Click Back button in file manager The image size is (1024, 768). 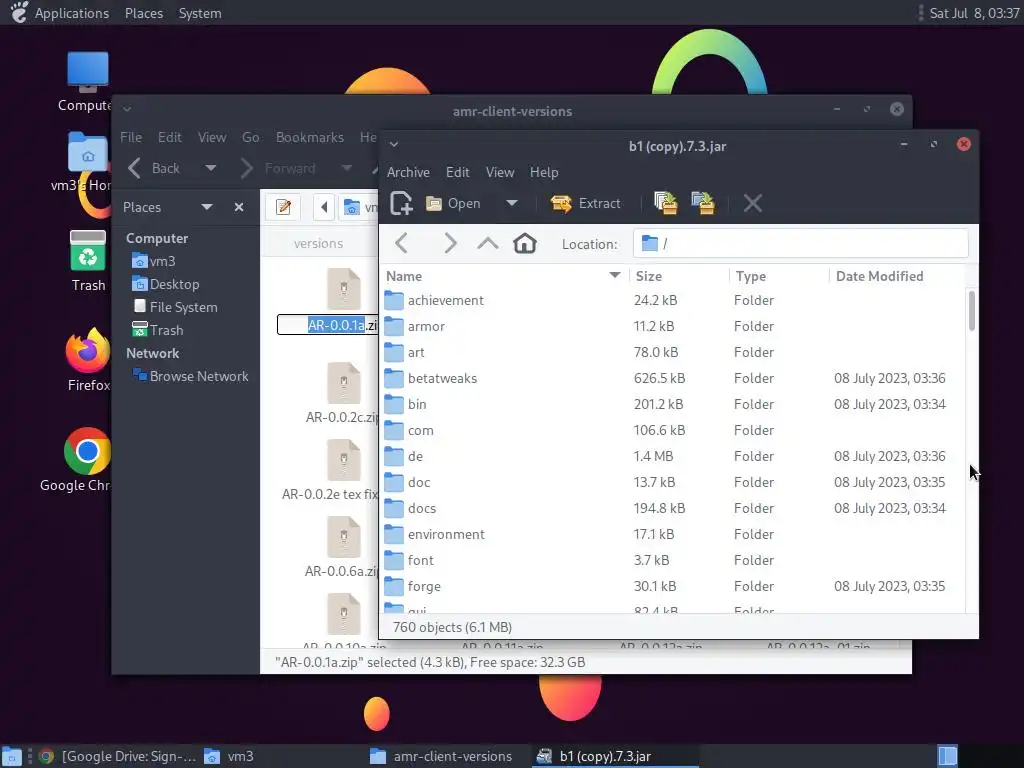point(154,168)
